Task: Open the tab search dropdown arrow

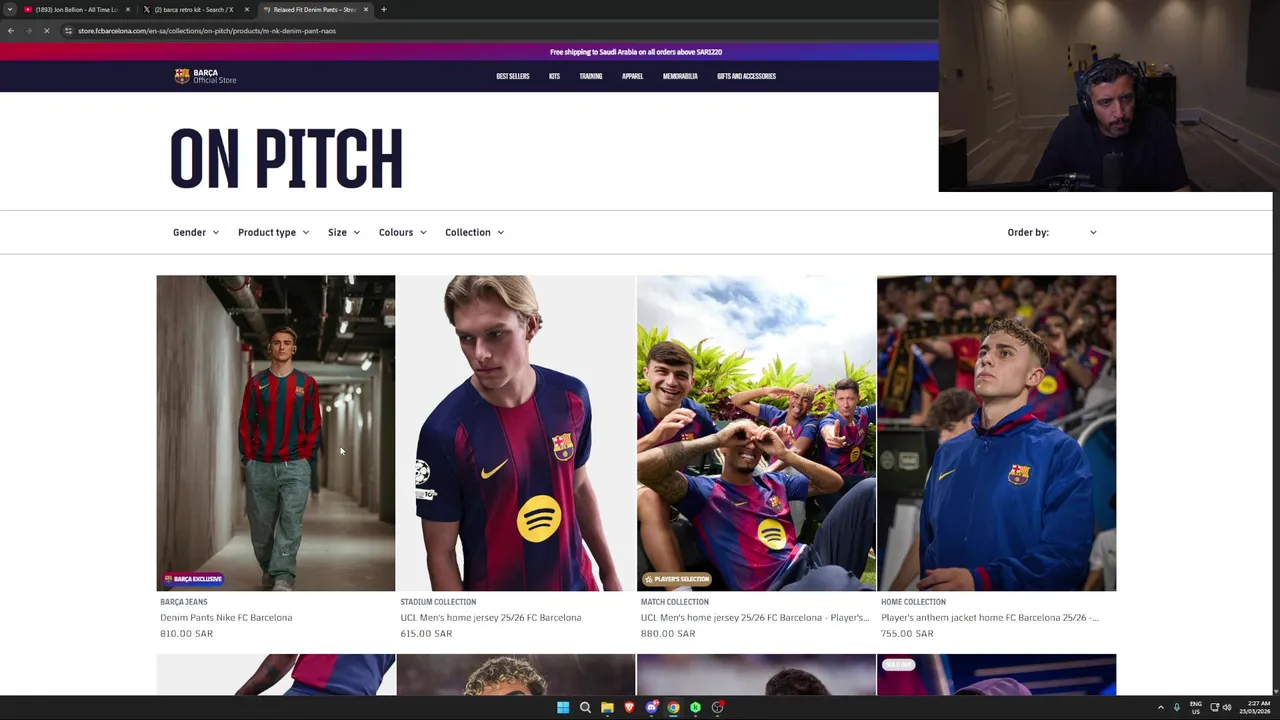Action: [x=10, y=9]
